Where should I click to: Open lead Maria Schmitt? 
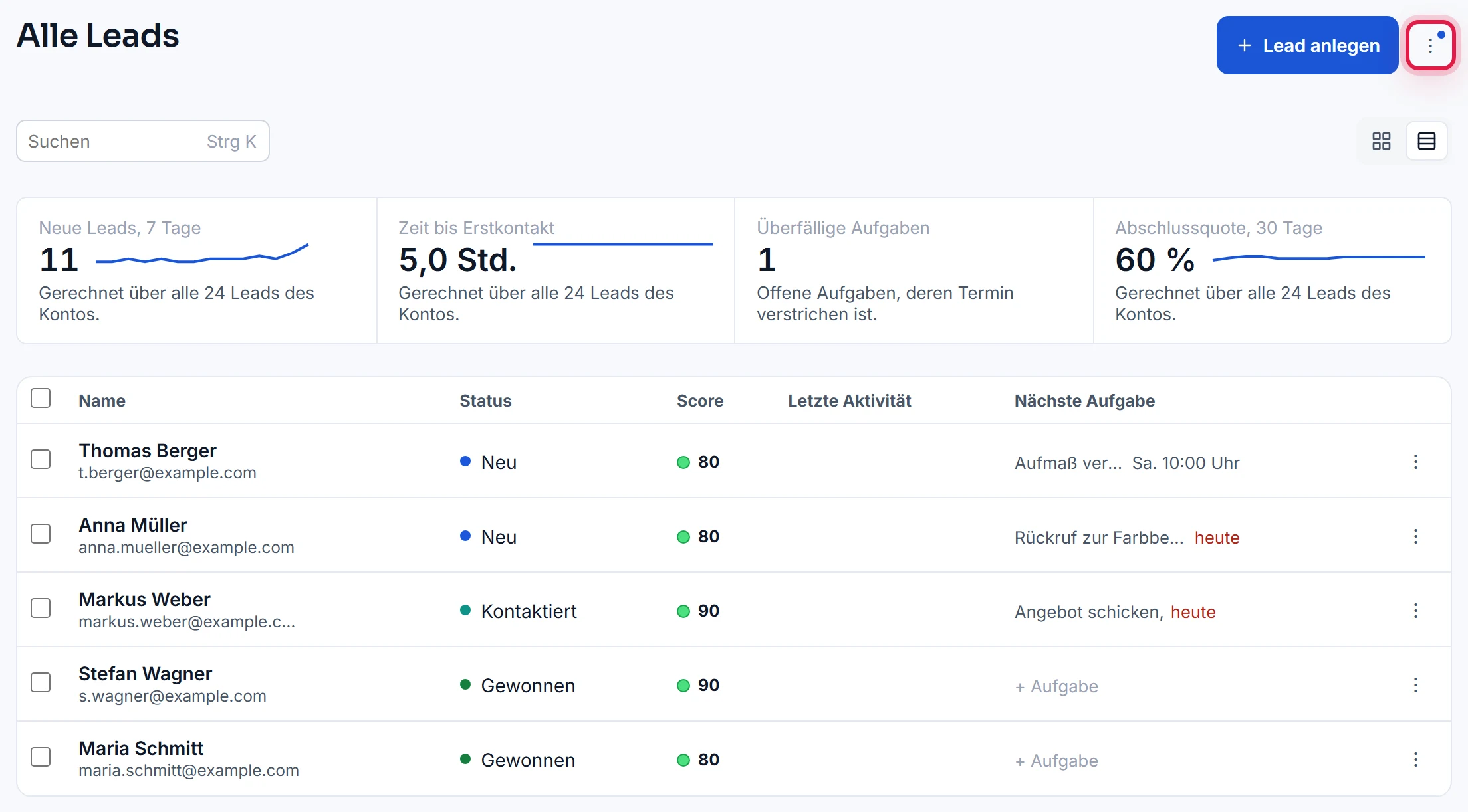tap(141, 748)
